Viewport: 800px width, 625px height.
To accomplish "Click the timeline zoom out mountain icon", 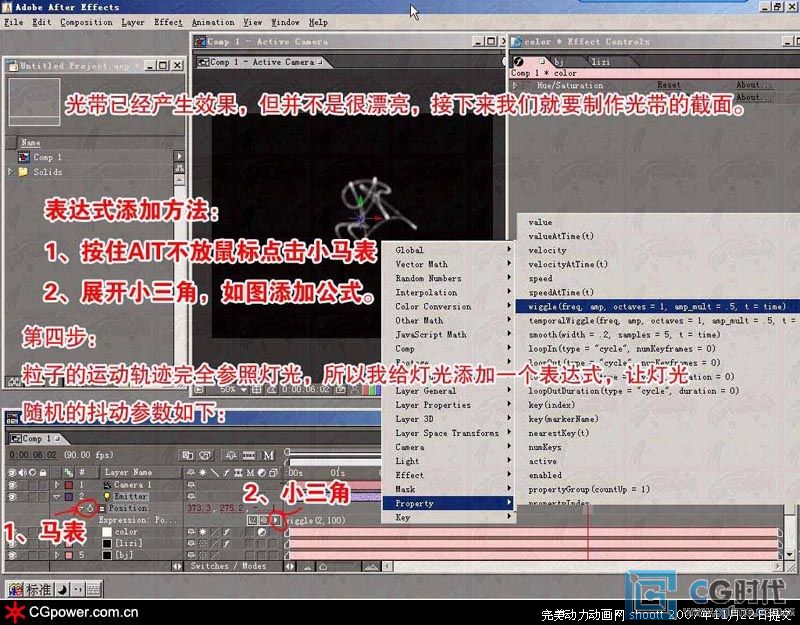I will [307, 566].
